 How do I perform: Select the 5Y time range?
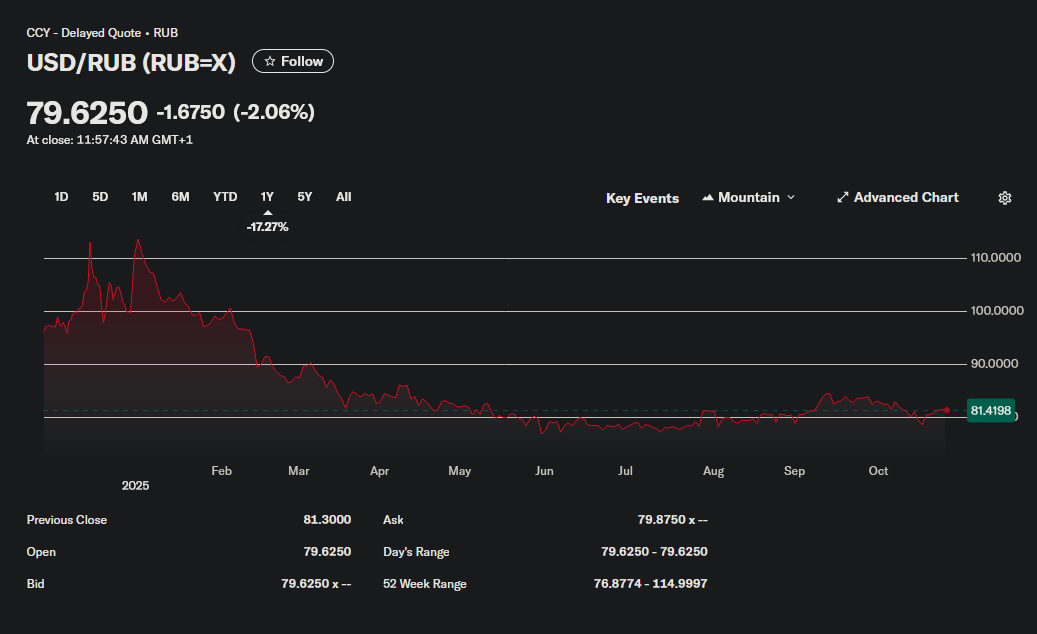(x=304, y=197)
